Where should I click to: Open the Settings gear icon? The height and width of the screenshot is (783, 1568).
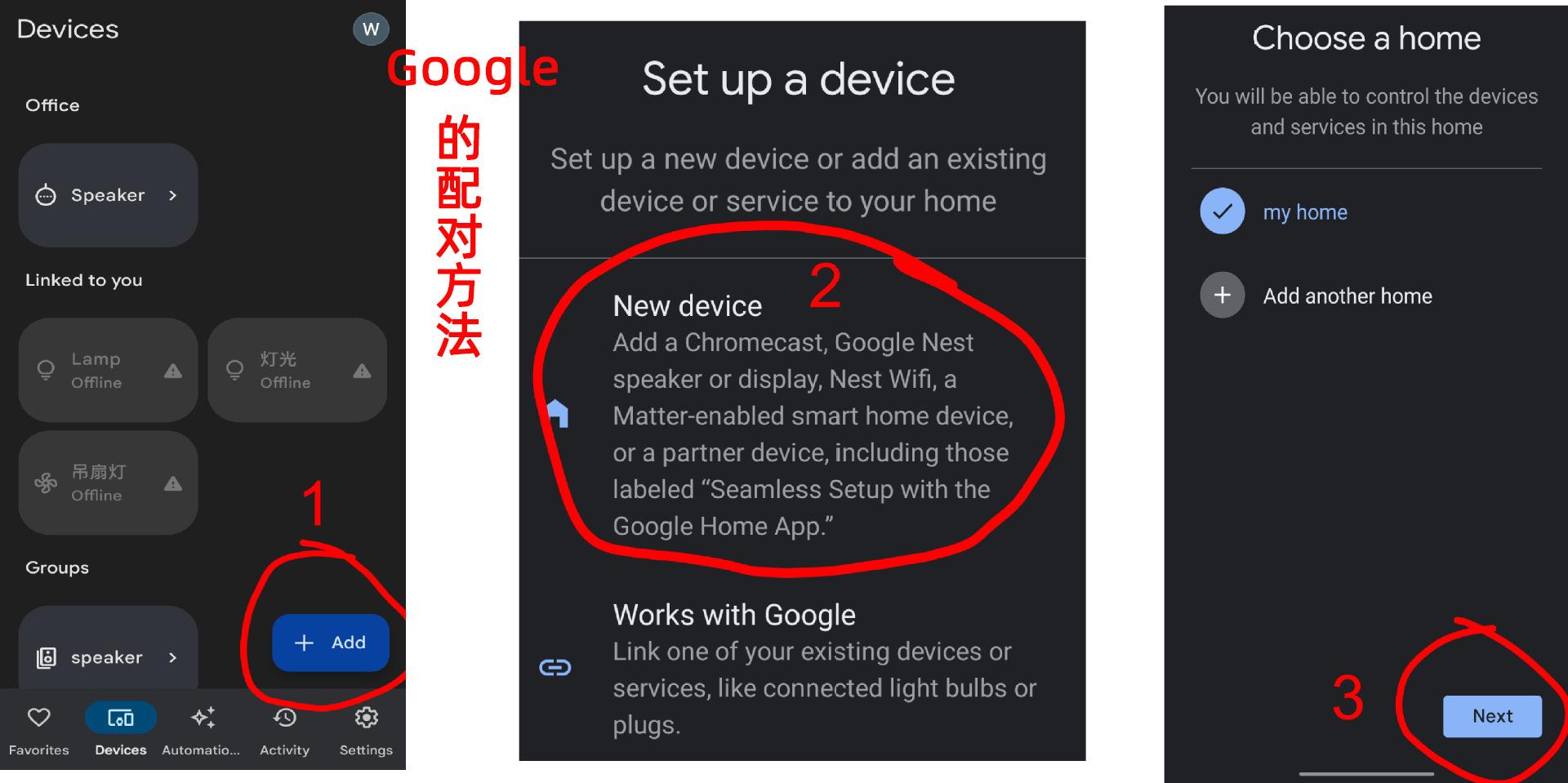(366, 718)
